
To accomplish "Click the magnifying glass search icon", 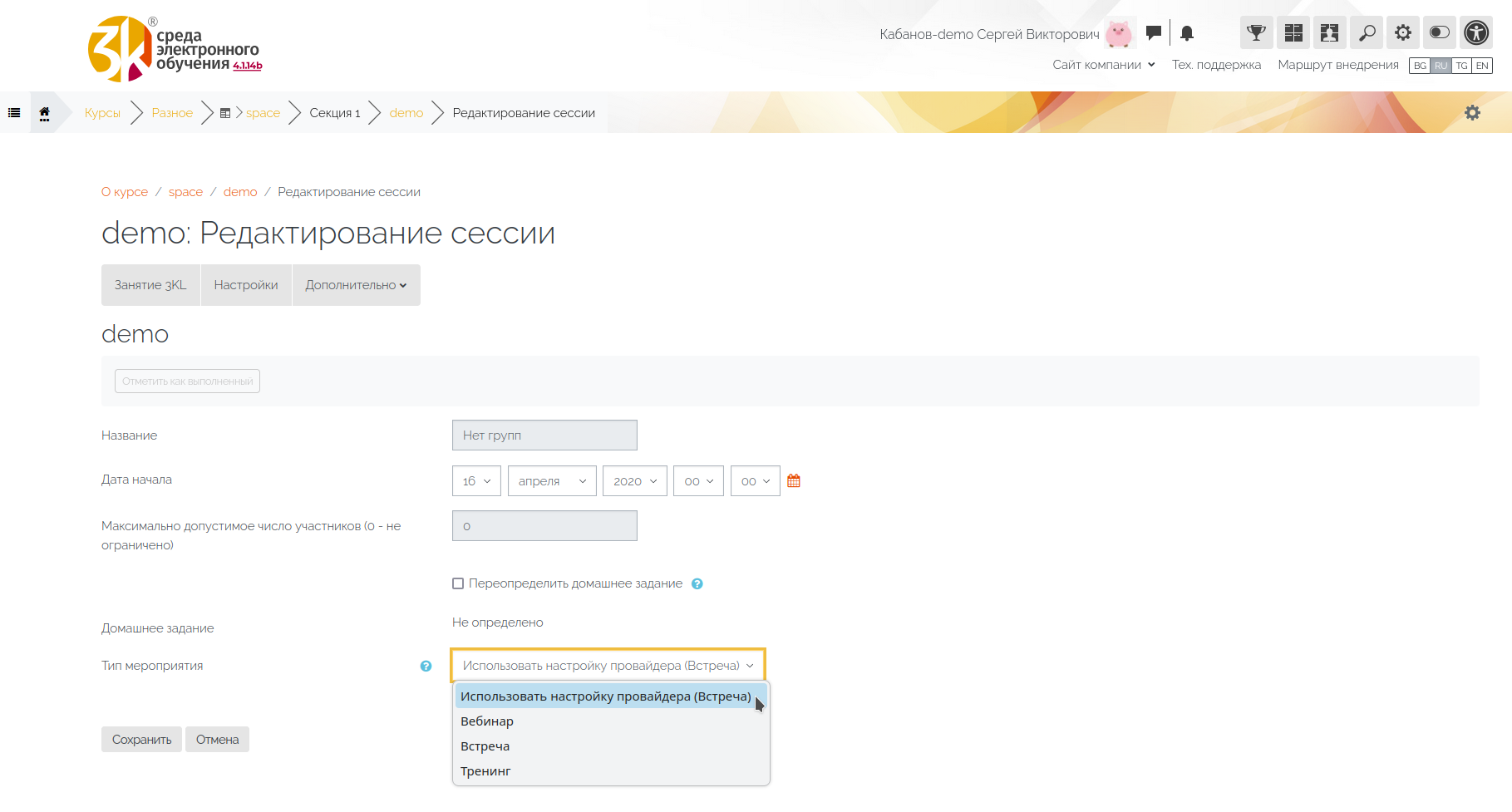I will (1367, 33).
